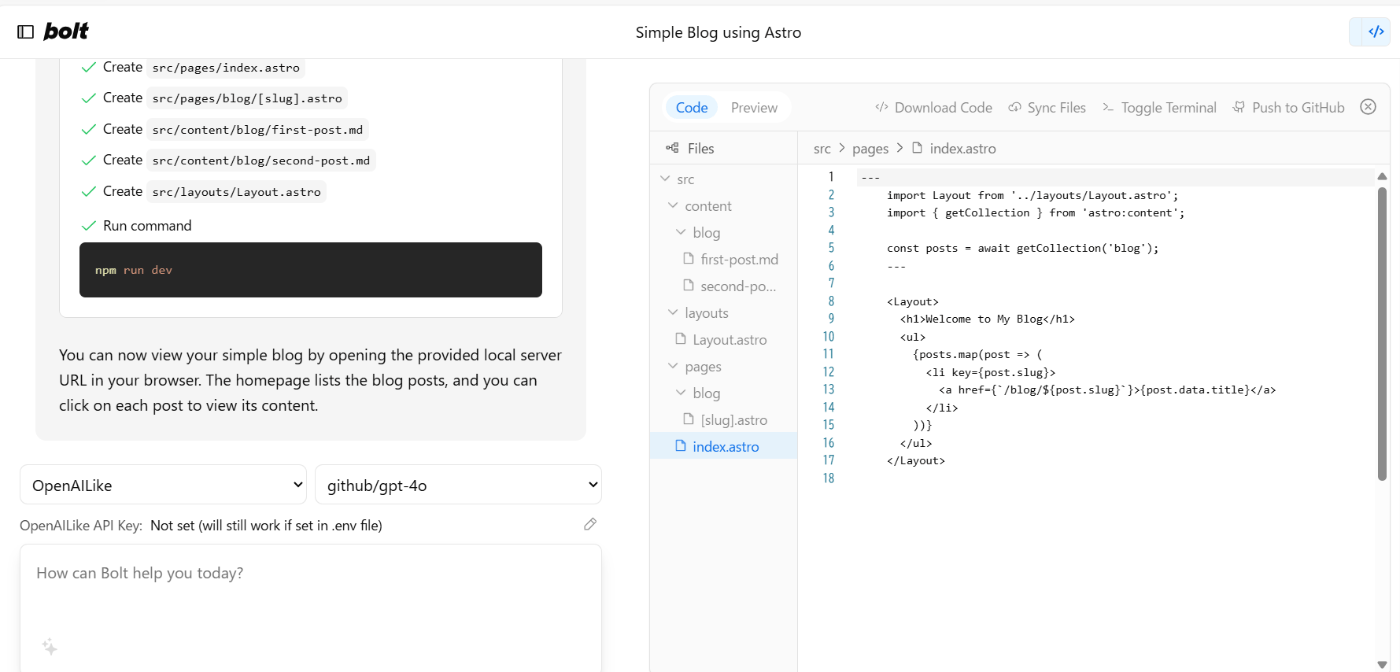Screen dimensions: 1400x672
Task: Click the Sync Files cloud icon
Action: pos(1015,107)
